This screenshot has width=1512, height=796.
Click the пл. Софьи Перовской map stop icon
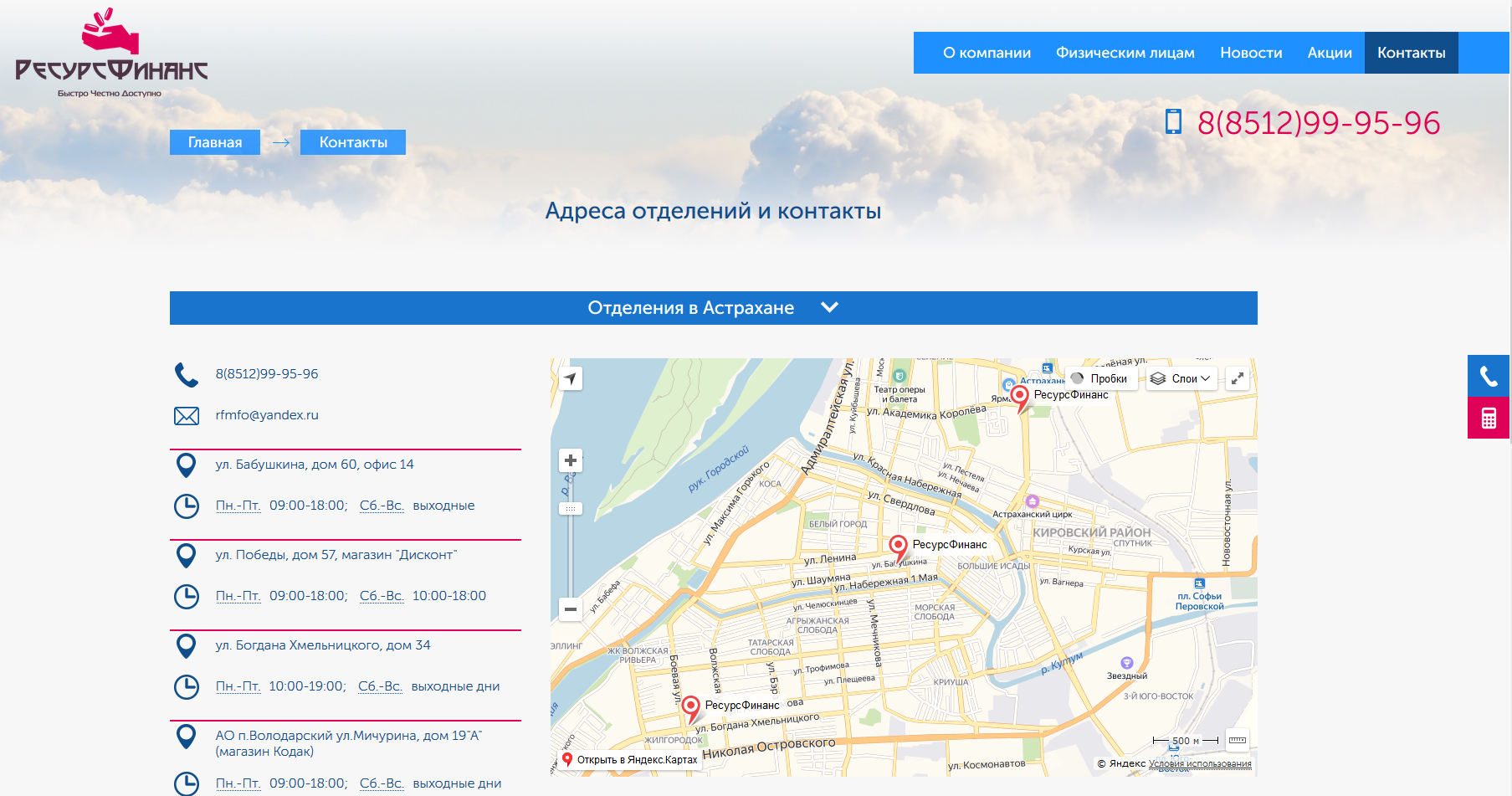(x=1199, y=583)
